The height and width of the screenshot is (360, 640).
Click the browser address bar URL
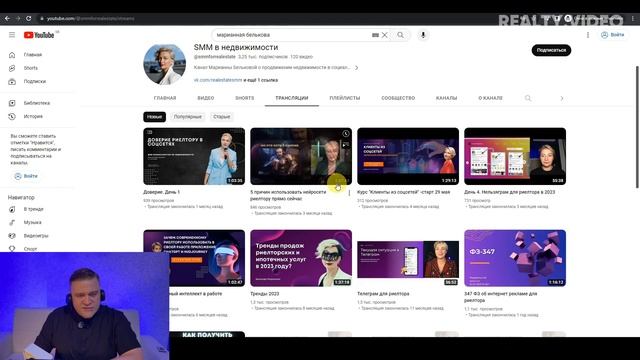click(90, 18)
